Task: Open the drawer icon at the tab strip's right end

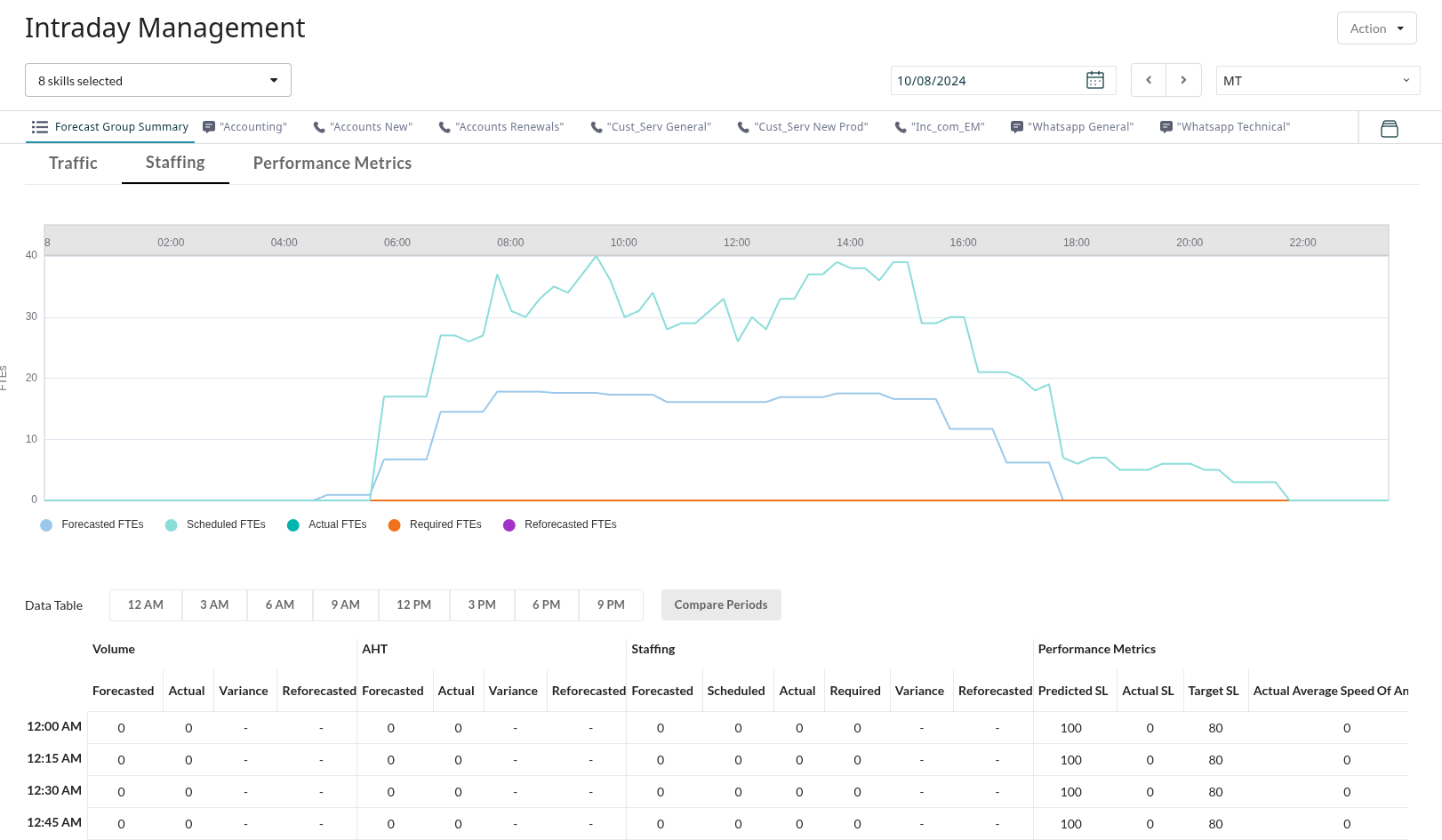Action: click(x=1390, y=128)
